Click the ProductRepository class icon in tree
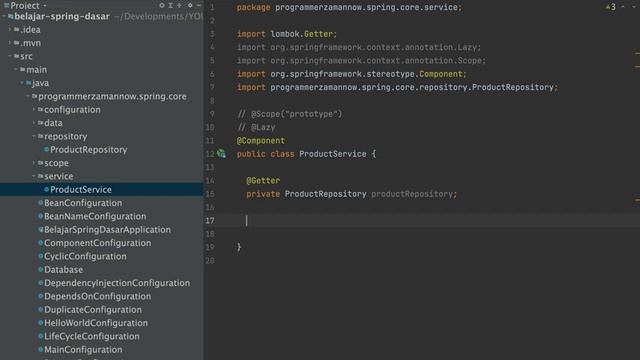The height and width of the screenshot is (360, 640). 47,149
